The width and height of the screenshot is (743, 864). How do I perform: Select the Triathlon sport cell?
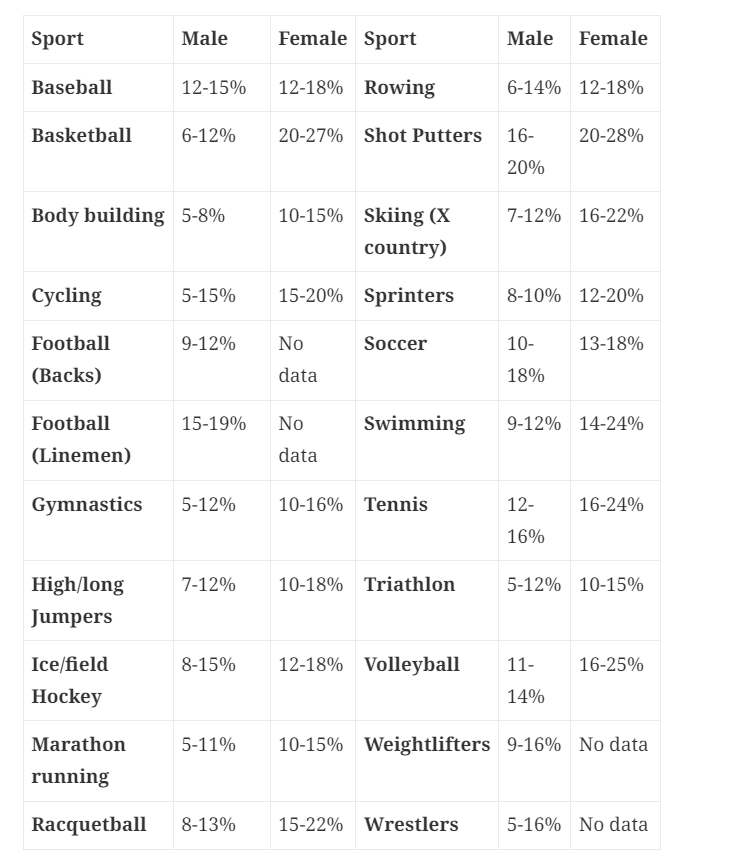pyautogui.click(x=409, y=584)
